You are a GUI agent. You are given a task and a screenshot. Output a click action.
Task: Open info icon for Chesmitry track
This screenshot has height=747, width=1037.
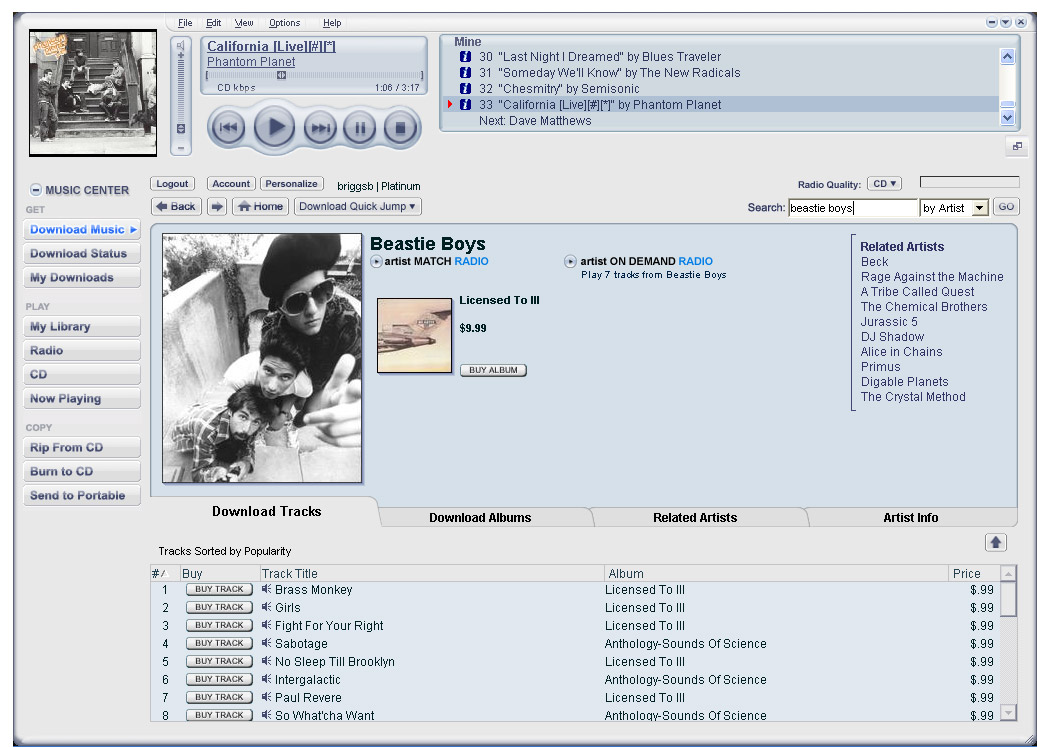coord(465,89)
